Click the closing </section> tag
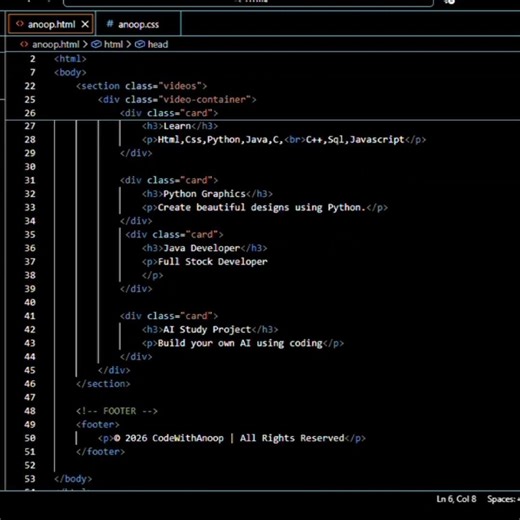 103,384
